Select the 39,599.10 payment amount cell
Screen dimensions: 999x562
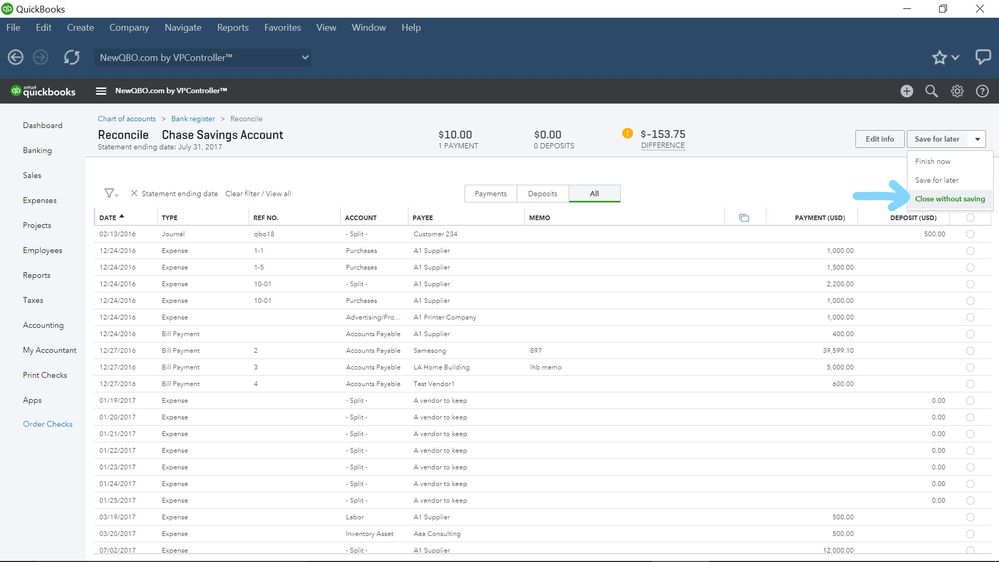(838, 350)
